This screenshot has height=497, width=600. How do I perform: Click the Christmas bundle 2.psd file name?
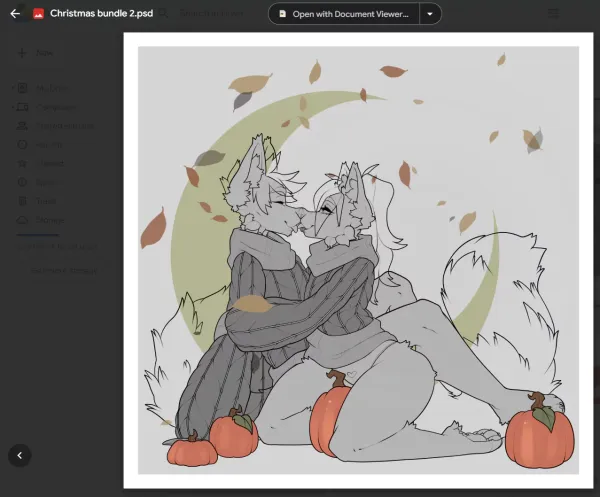101,14
